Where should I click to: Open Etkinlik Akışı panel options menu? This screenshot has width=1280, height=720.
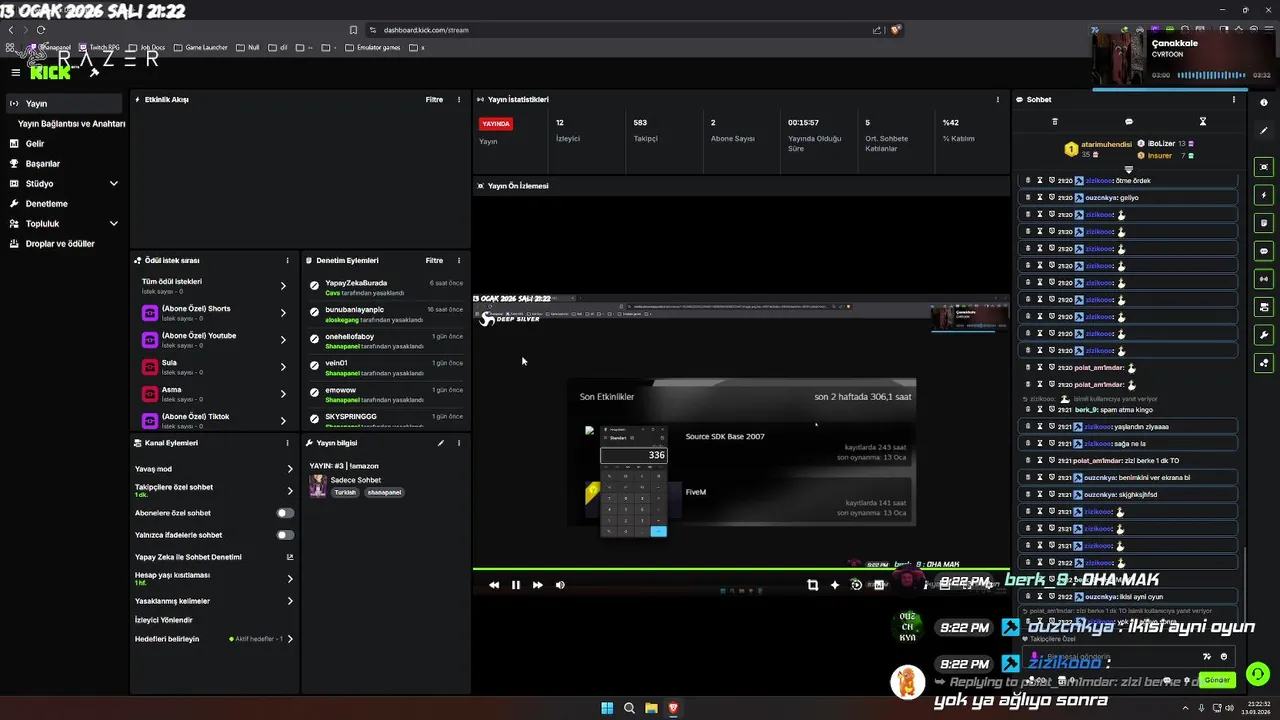(x=459, y=100)
